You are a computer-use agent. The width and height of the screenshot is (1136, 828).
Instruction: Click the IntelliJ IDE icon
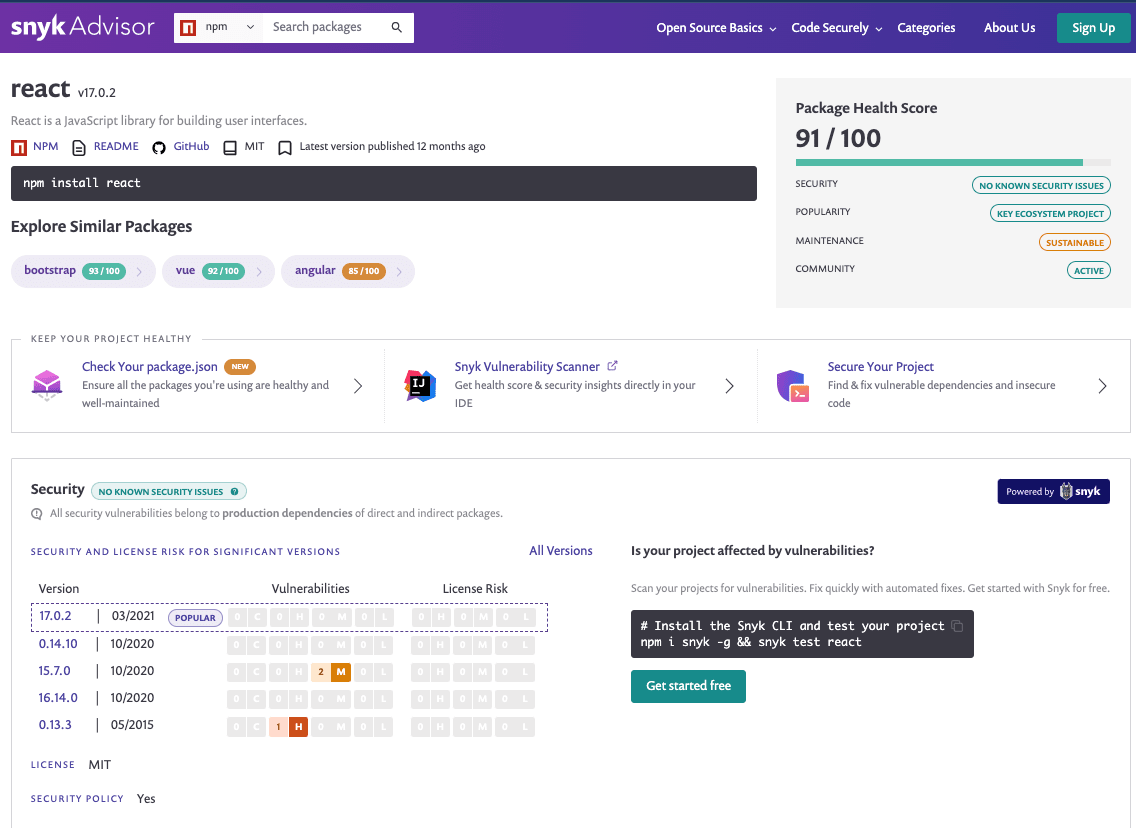420,385
